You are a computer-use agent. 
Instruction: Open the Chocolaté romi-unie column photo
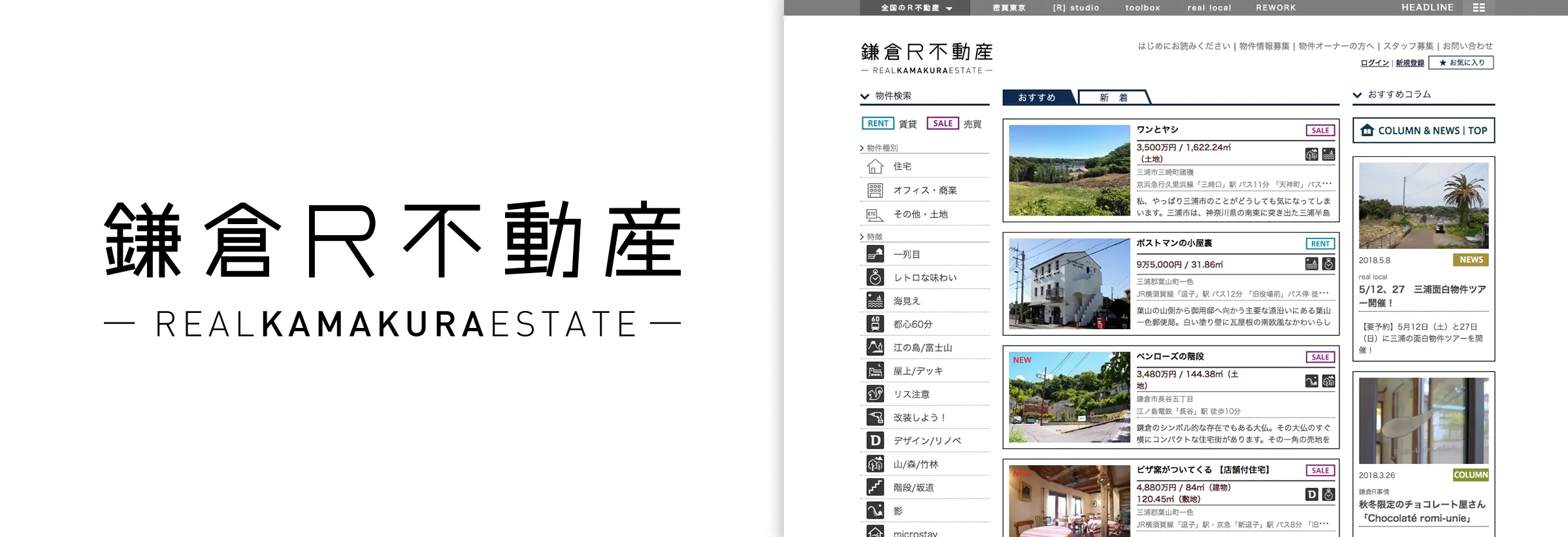coord(1424,421)
